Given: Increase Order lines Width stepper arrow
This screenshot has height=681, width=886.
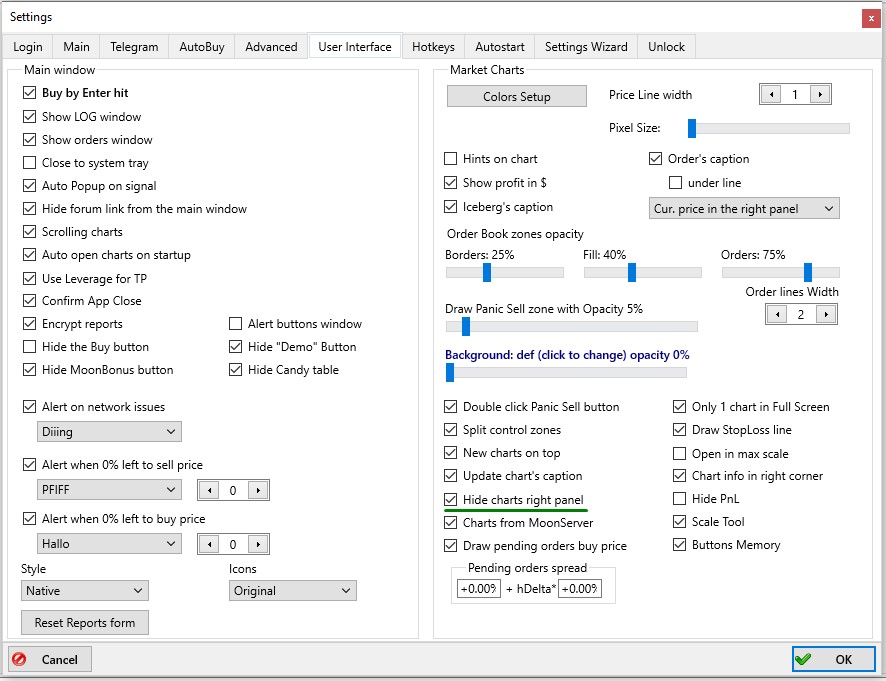Looking at the screenshot, I should tap(826, 314).
